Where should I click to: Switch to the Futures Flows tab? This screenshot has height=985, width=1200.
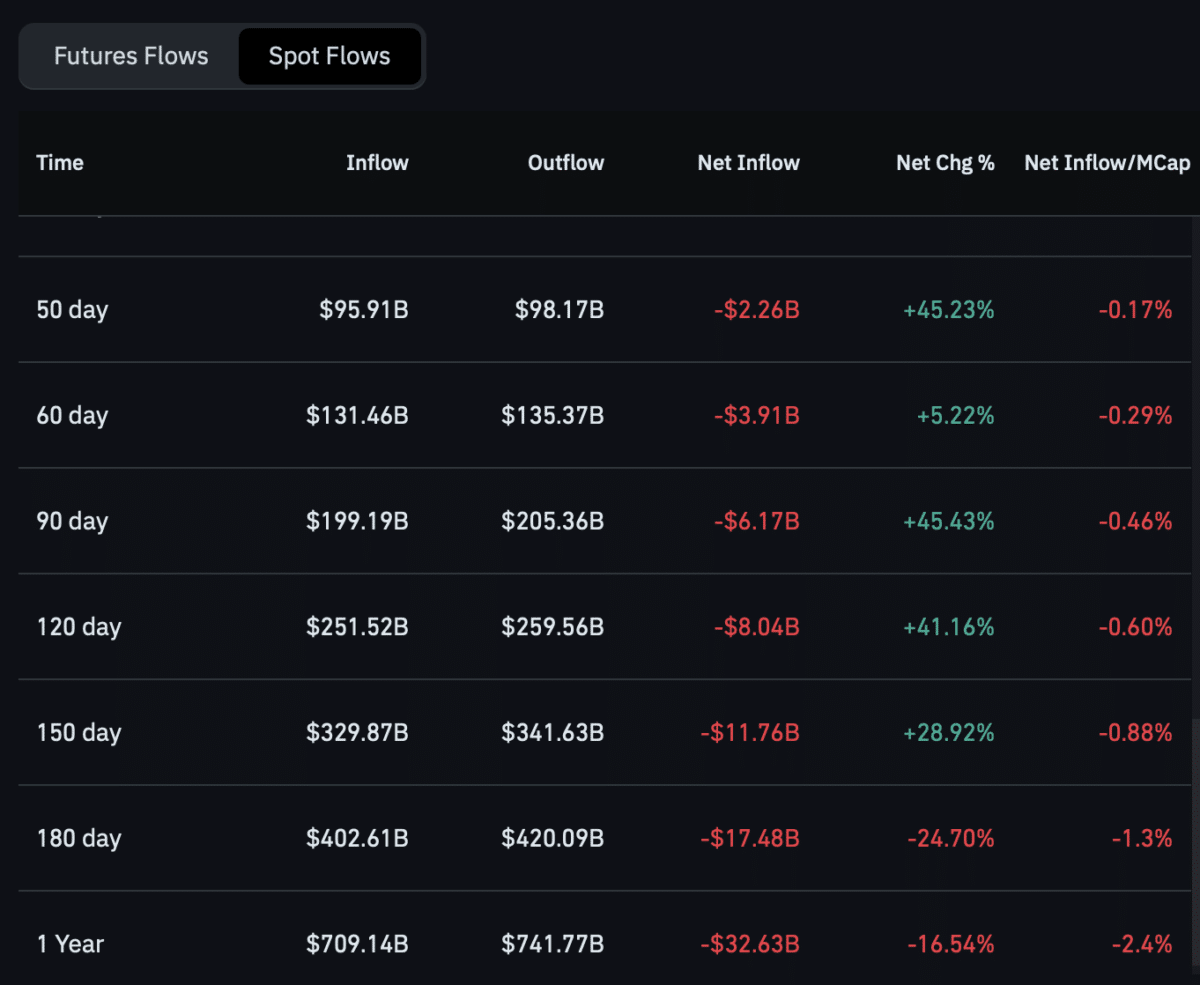131,56
